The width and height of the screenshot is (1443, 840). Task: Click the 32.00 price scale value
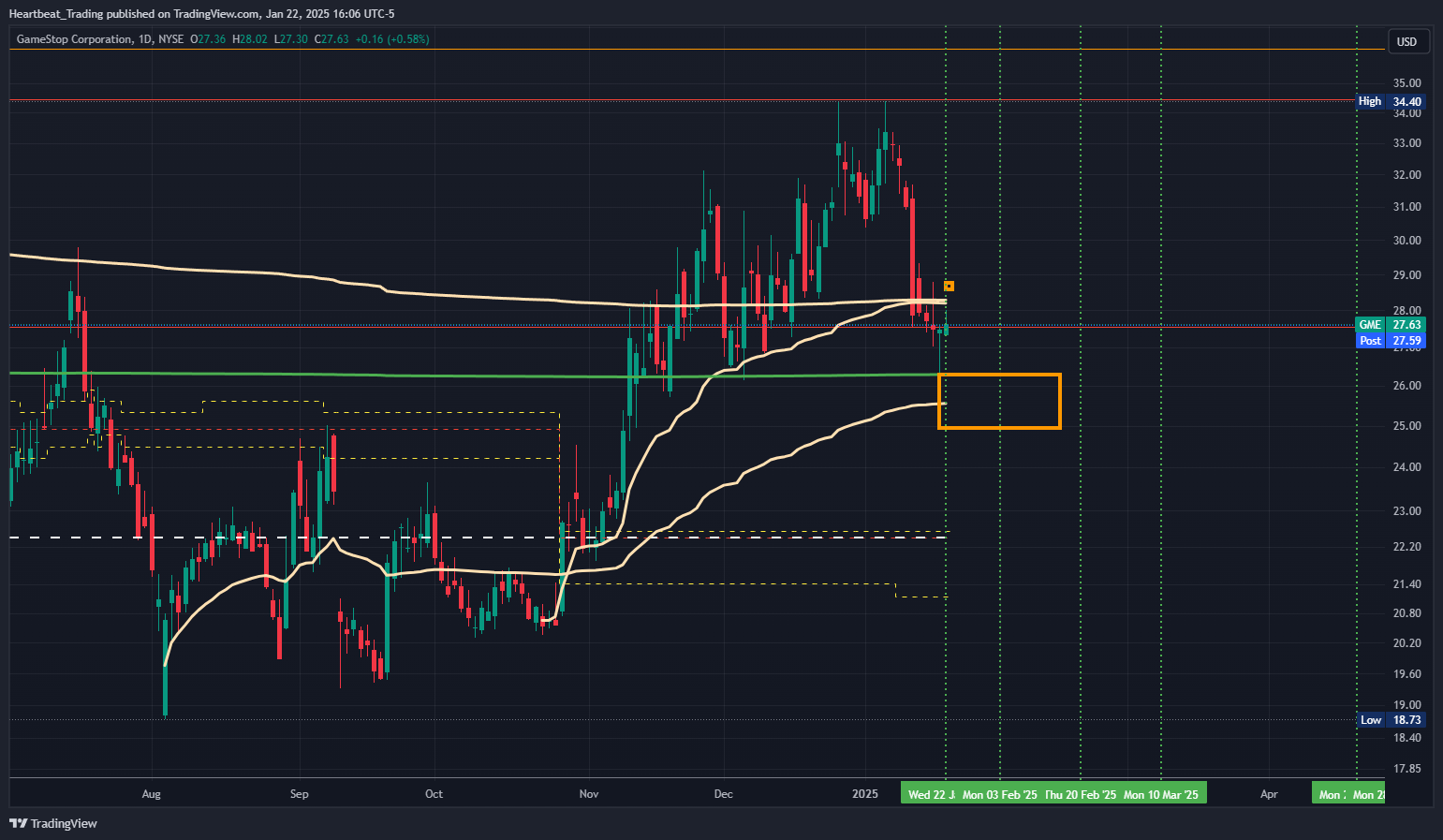[x=1406, y=175]
